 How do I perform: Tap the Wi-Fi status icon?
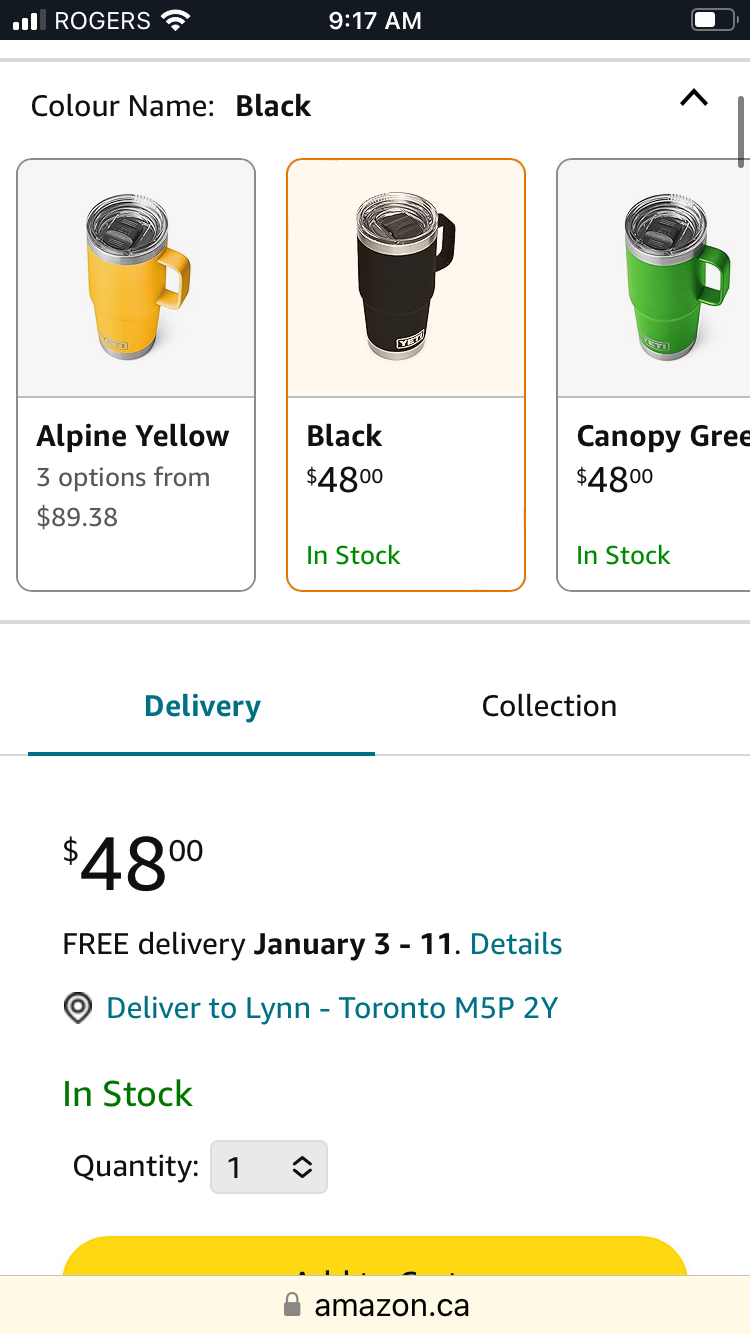coord(176,21)
